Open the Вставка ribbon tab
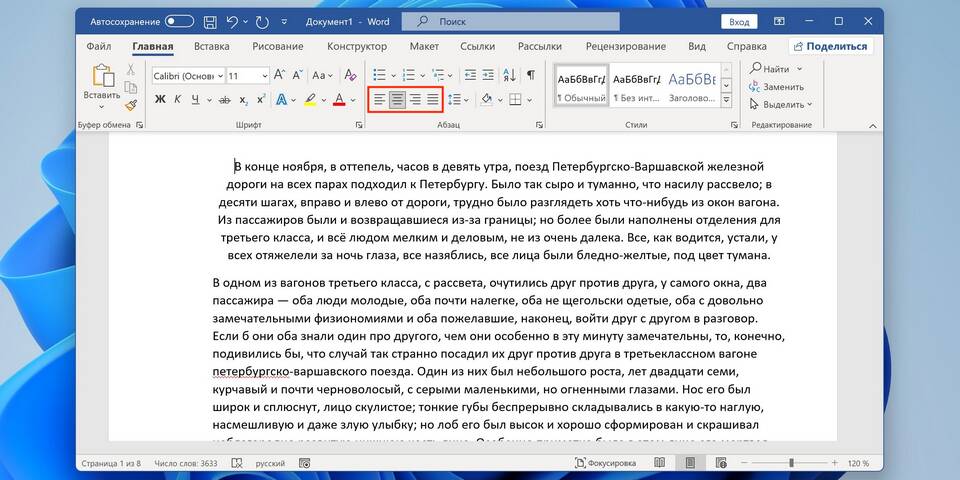Image resolution: width=960 pixels, height=480 pixels. 211,47
